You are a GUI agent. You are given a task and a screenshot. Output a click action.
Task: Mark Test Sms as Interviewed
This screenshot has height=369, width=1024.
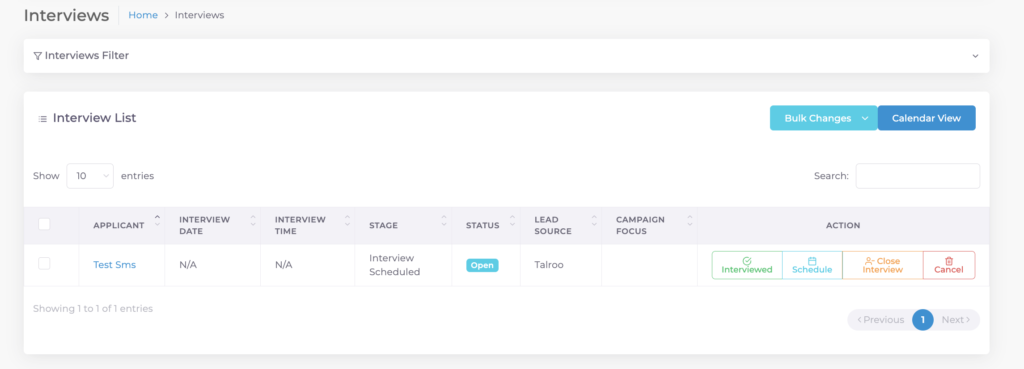(x=747, y=265)
